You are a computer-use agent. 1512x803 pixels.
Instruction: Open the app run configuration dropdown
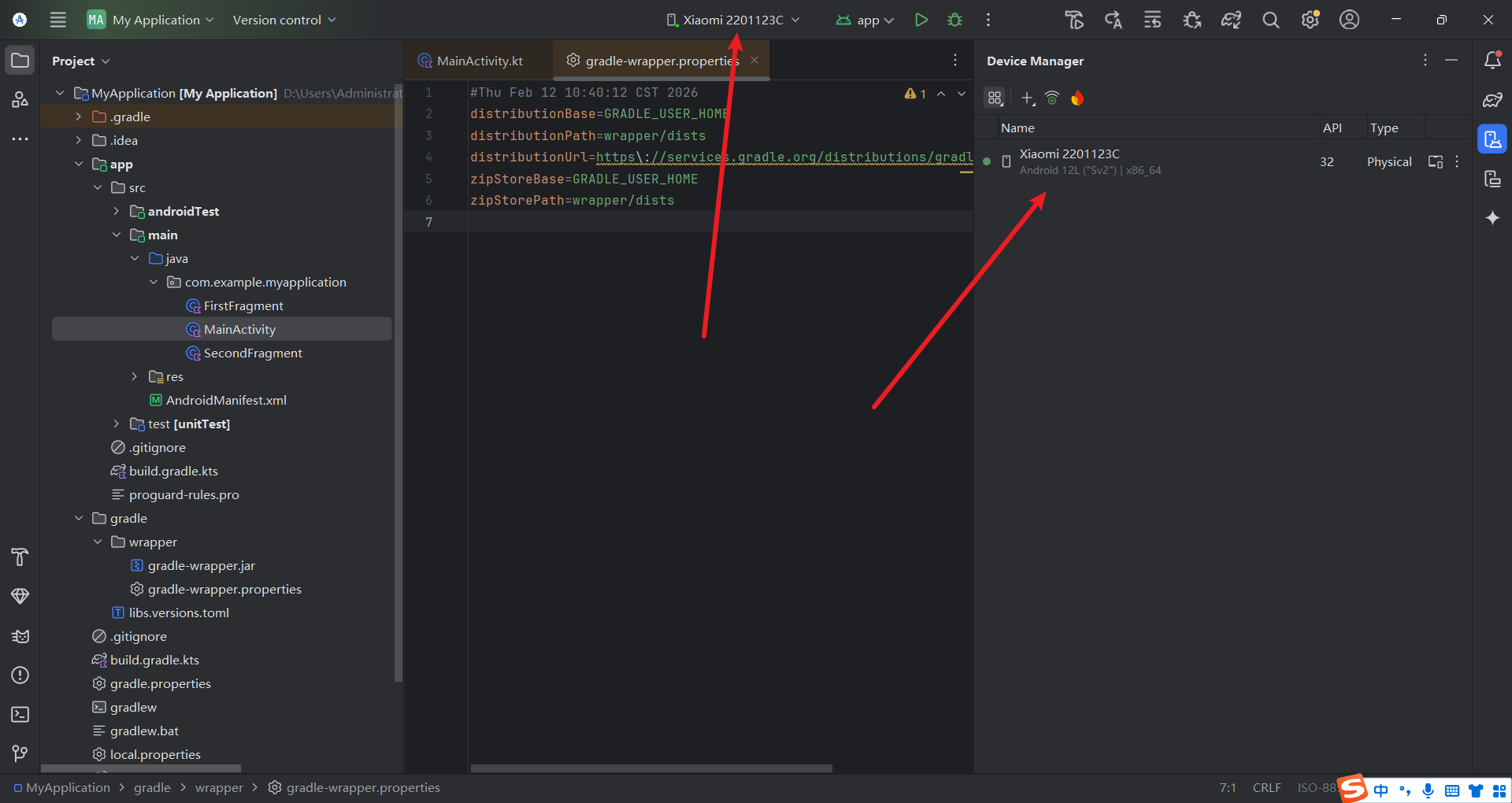(865, 20)
